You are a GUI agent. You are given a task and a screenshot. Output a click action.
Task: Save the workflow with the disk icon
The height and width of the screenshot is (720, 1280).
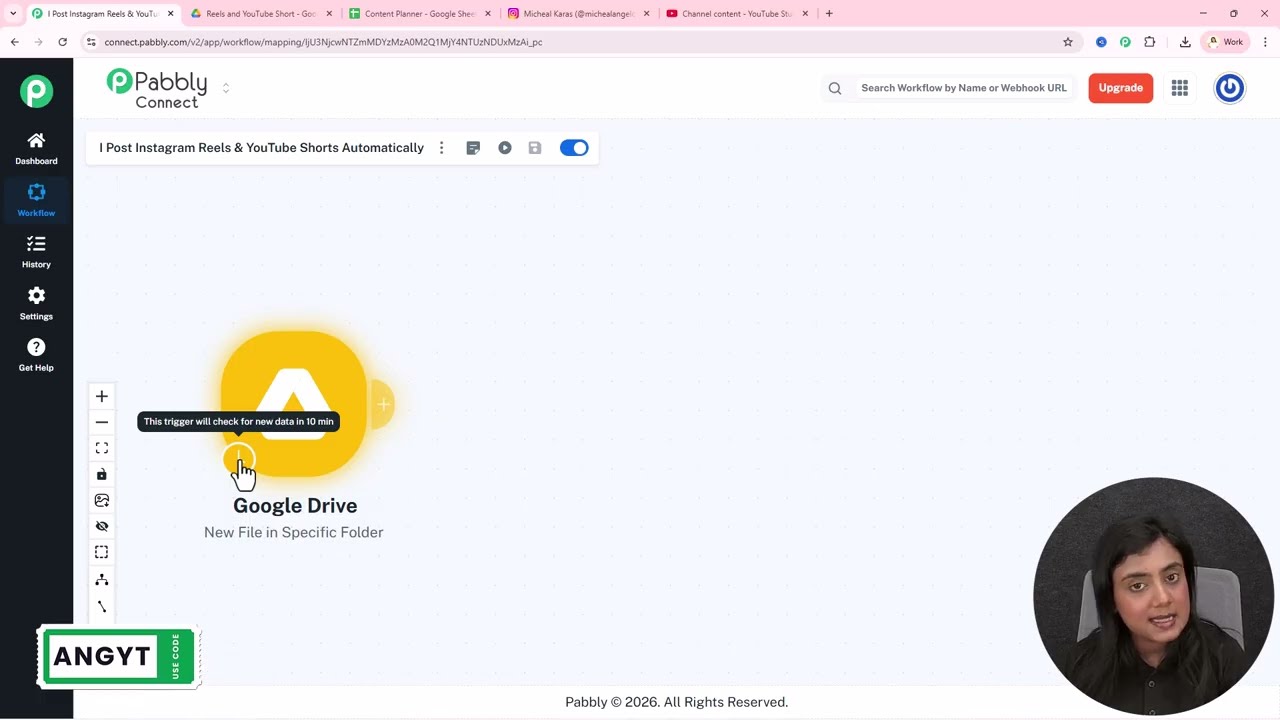click(x=535, y=148)
